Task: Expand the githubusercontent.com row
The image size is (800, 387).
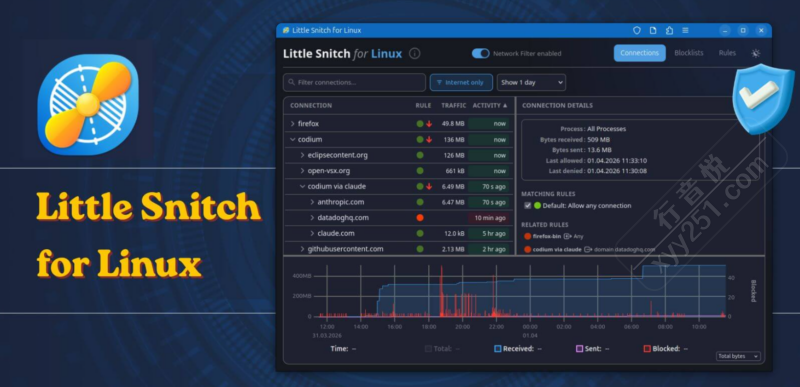Action: click(302, 249)
